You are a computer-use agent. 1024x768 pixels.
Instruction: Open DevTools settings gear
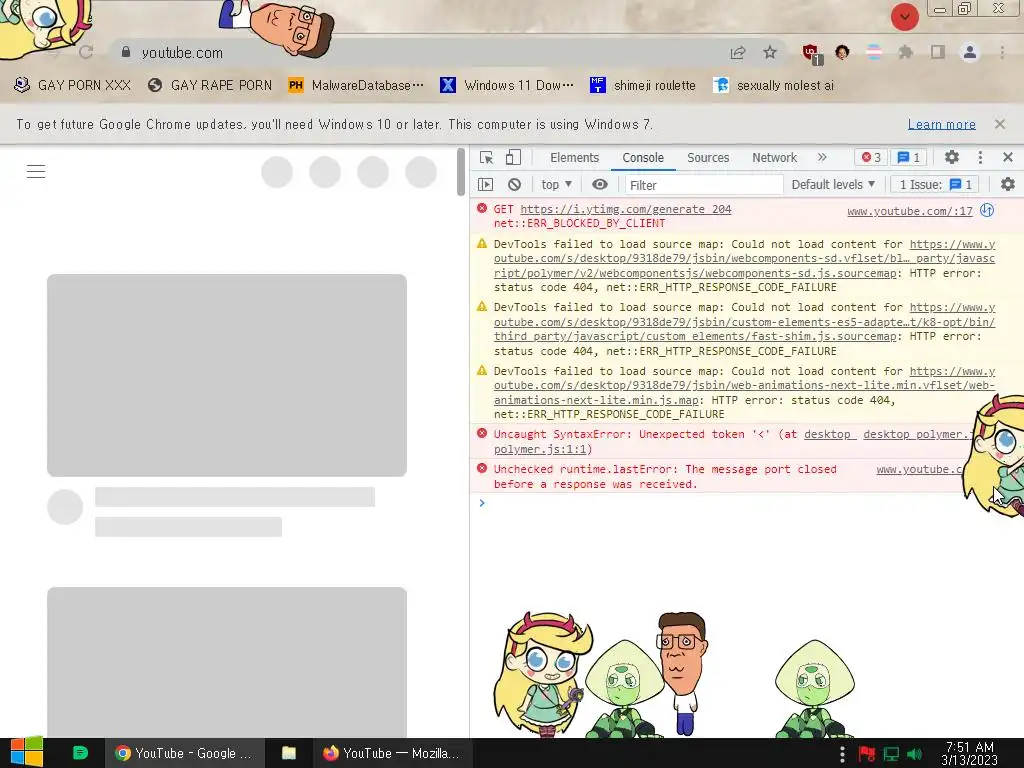coord(952,157)
